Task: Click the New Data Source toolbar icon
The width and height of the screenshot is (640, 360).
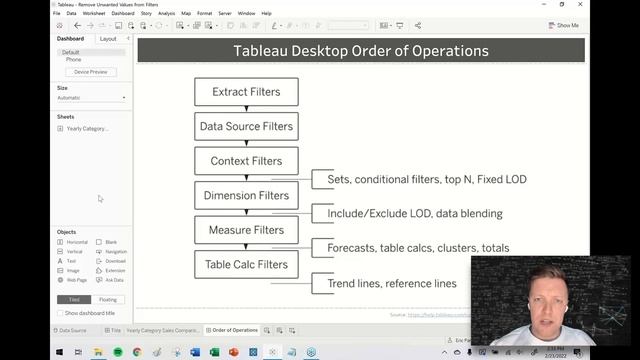Action: click(x=131, y=26)
